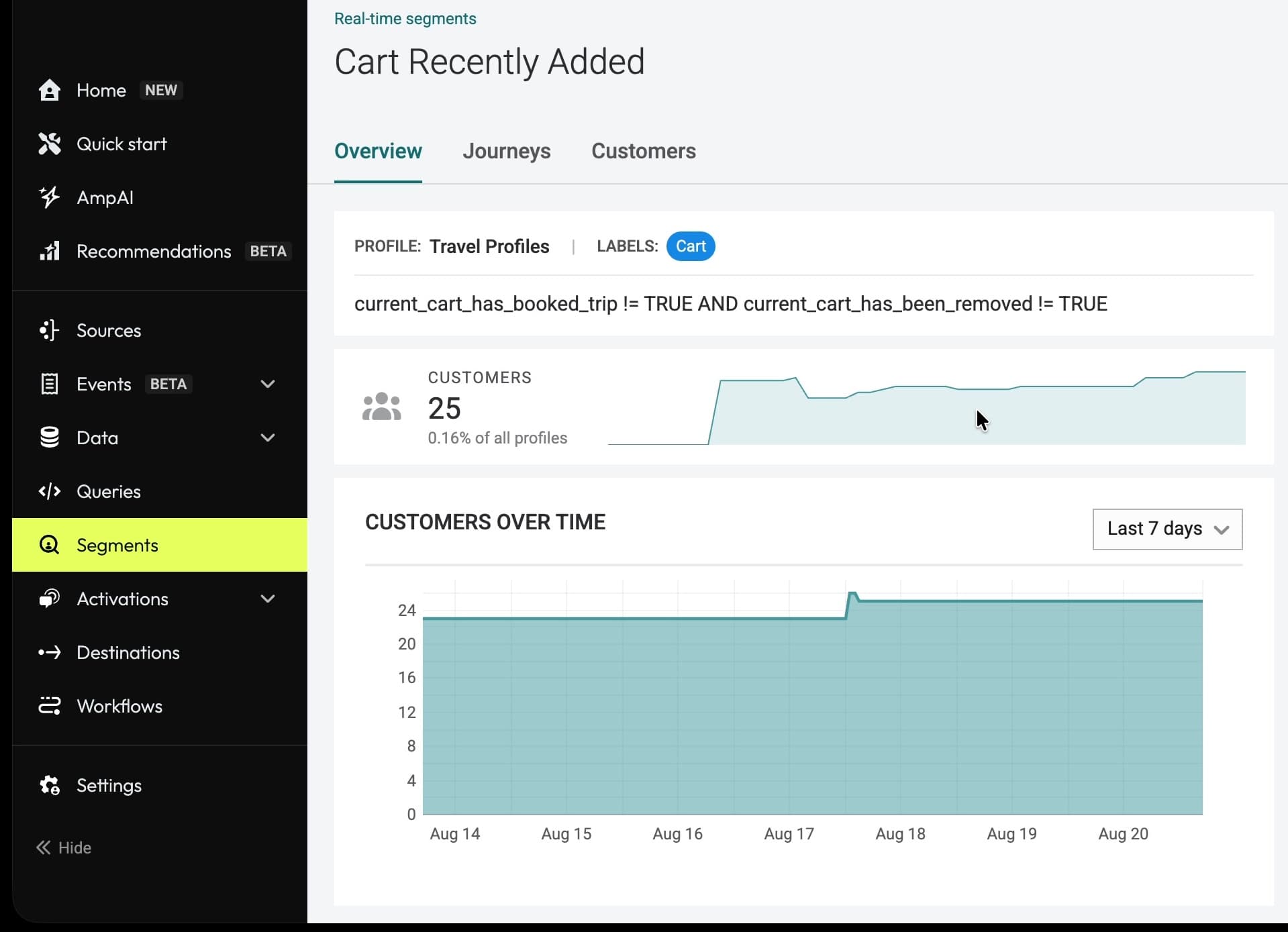Expand the Events submenu chevron
Viewport: 1288px width, 932px height.
(268, 384)
